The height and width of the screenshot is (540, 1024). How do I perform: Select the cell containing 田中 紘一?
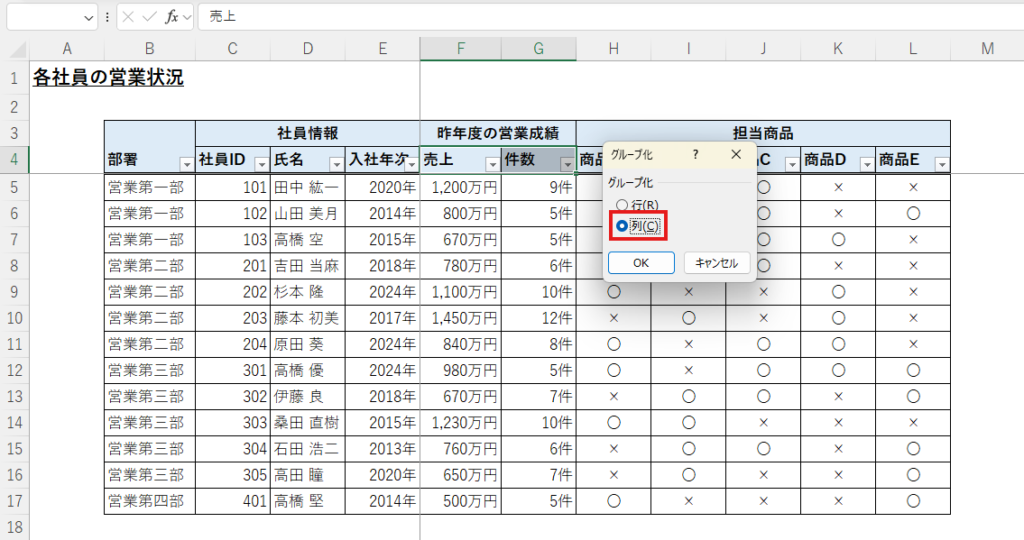click(307, 187)
